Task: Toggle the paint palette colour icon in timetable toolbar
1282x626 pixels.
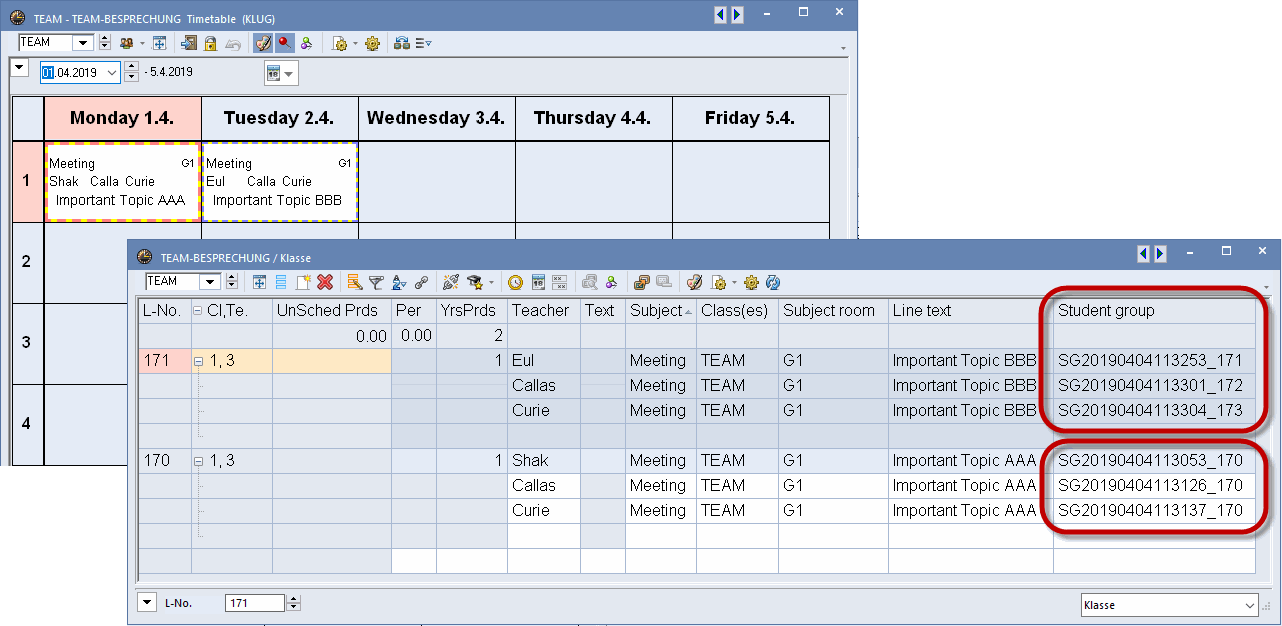Action: point(263,43)
